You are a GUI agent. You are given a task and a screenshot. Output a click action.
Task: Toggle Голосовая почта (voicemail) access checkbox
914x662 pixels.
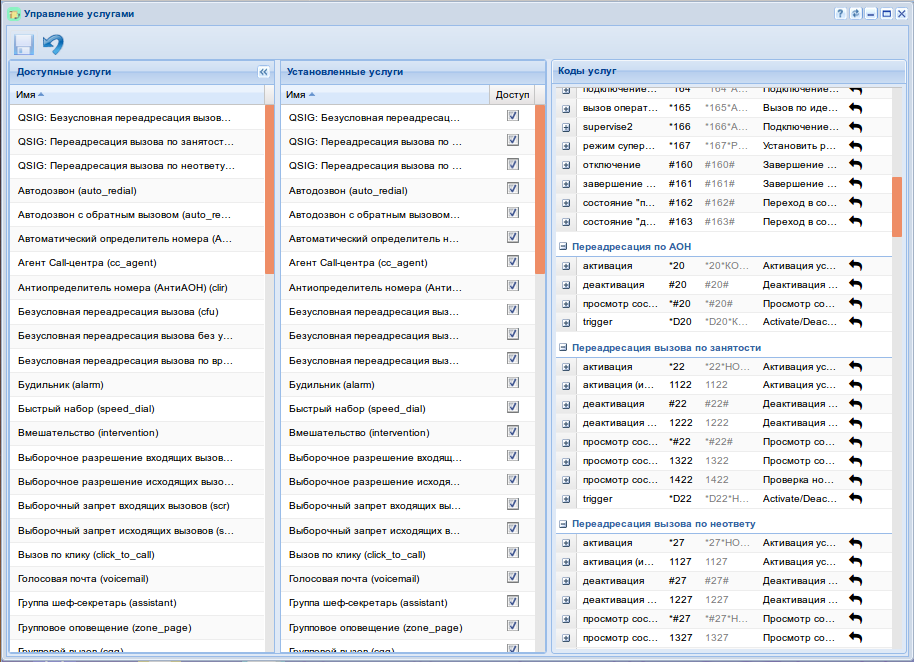pyautogui.click(x=513, y=578)
